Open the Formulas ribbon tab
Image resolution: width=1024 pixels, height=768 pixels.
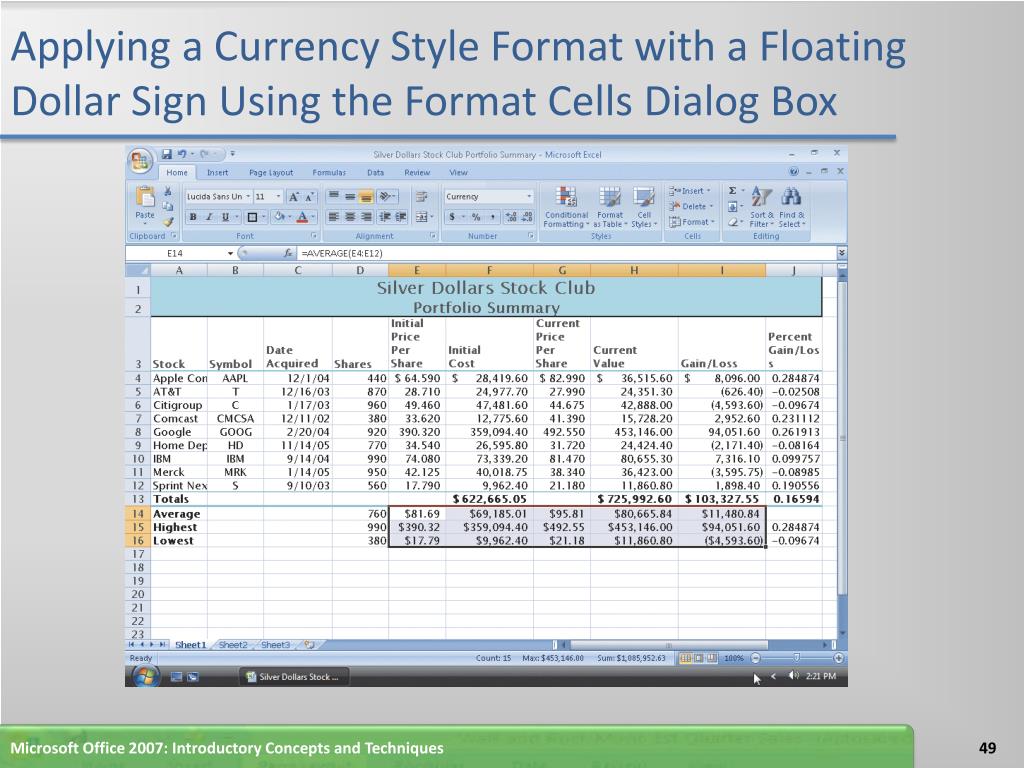pos(329,172)
